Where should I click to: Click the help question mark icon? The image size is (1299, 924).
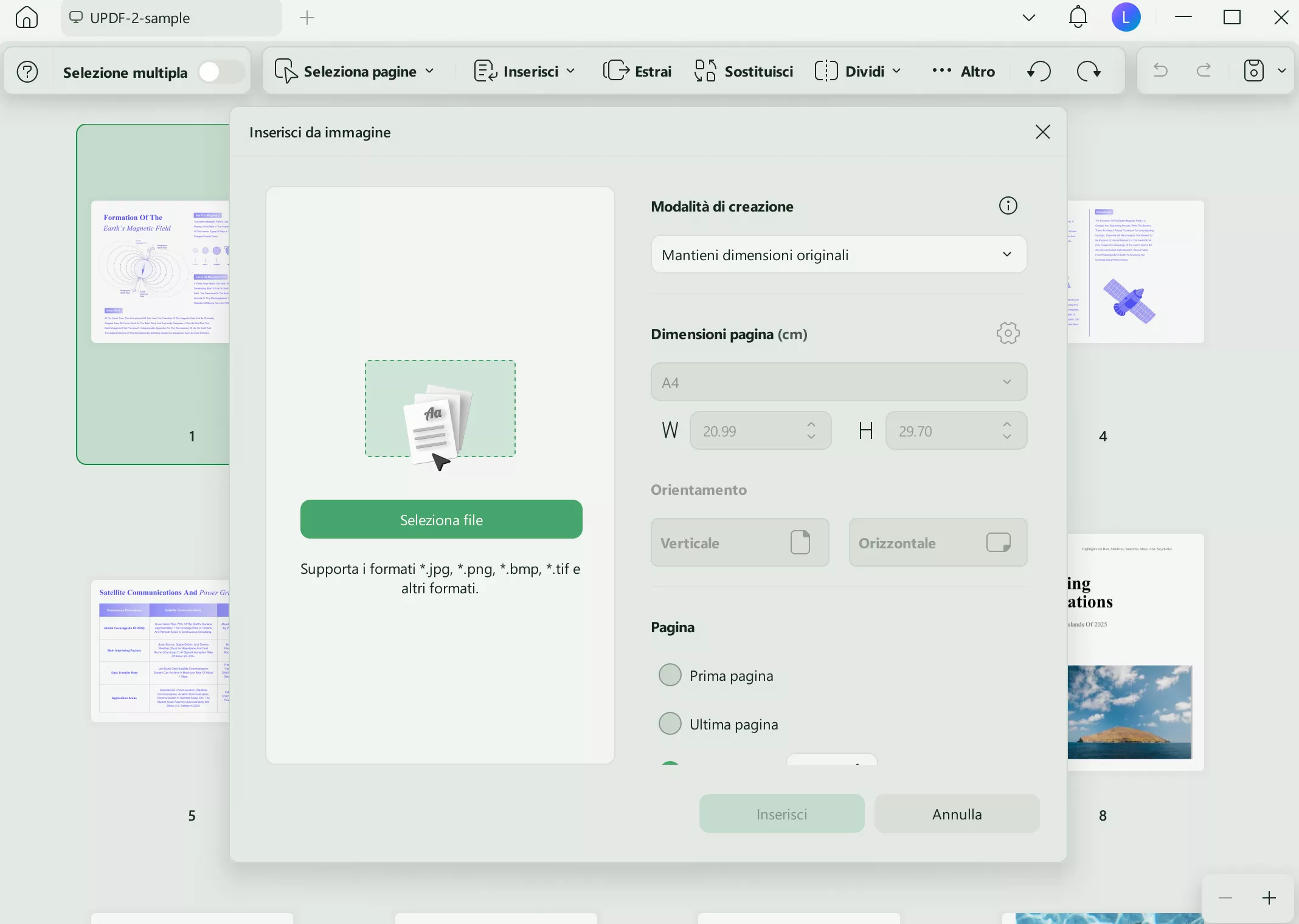tap(27, 72)
